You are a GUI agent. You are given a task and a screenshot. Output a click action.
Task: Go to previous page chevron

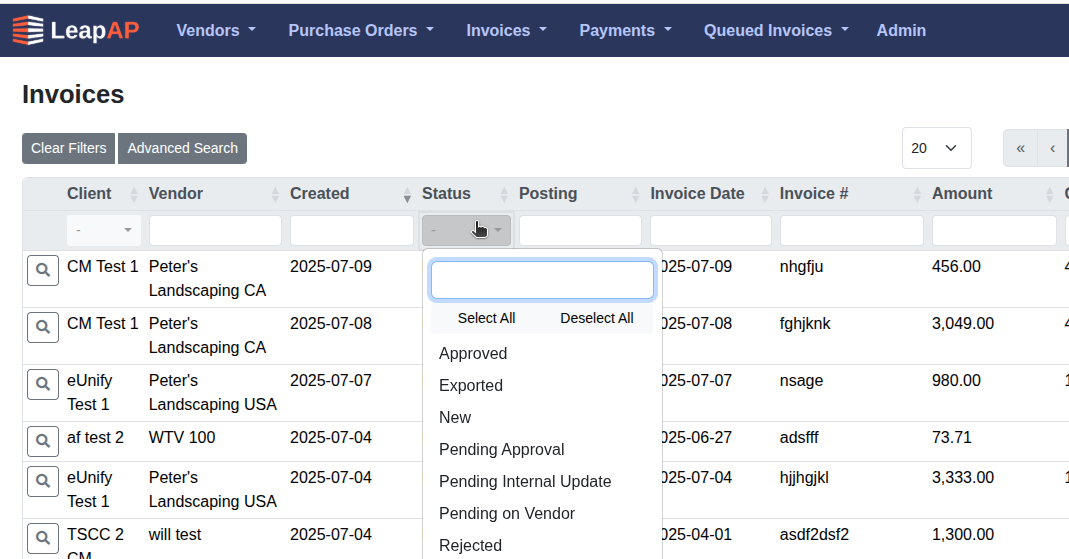point(1052,148)
